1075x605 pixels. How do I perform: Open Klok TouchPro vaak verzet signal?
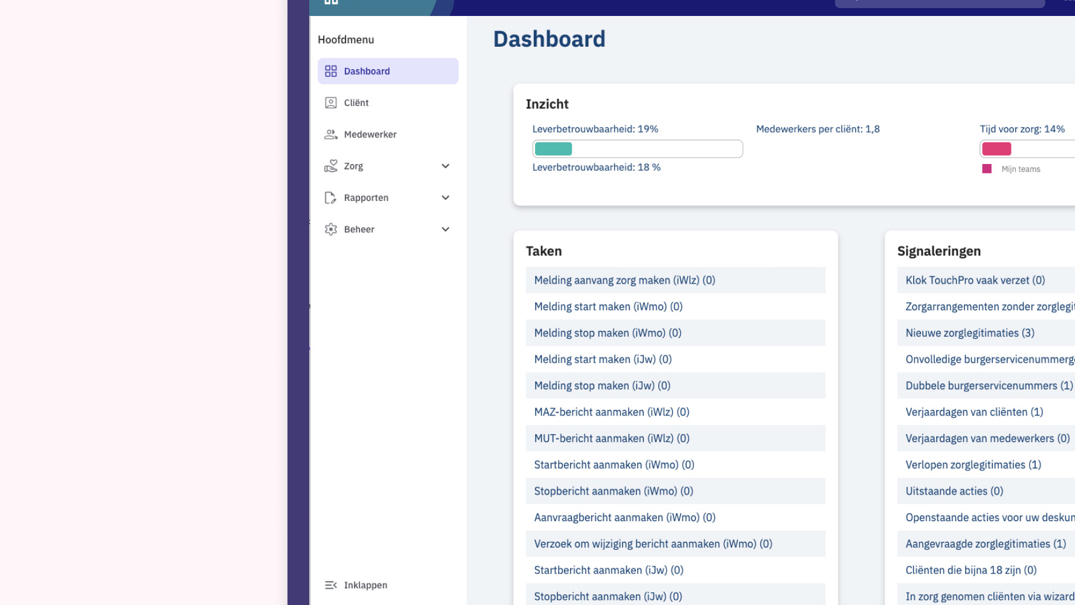[986, 280]
